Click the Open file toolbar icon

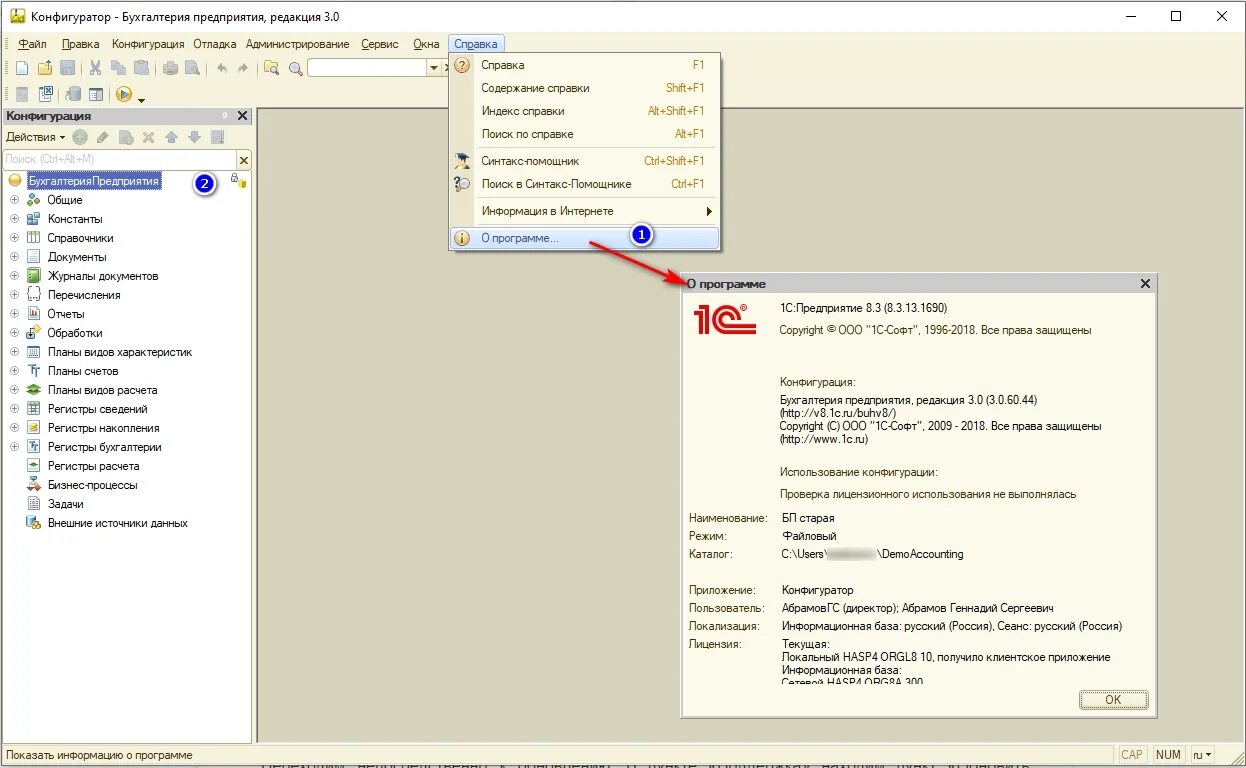click(45, 68)
